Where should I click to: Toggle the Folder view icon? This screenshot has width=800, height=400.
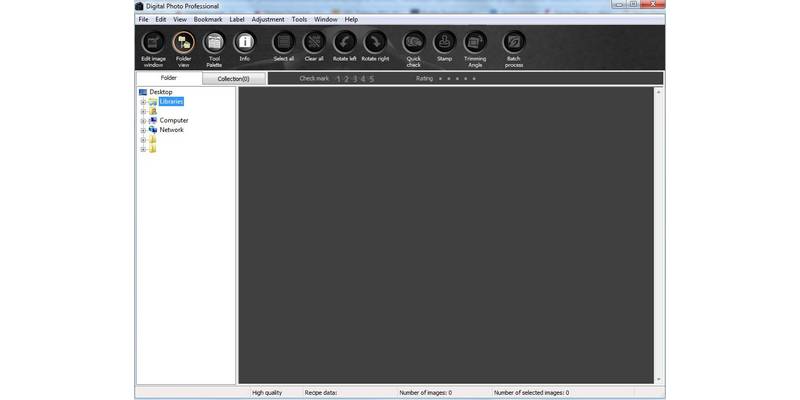coord(183,43)
